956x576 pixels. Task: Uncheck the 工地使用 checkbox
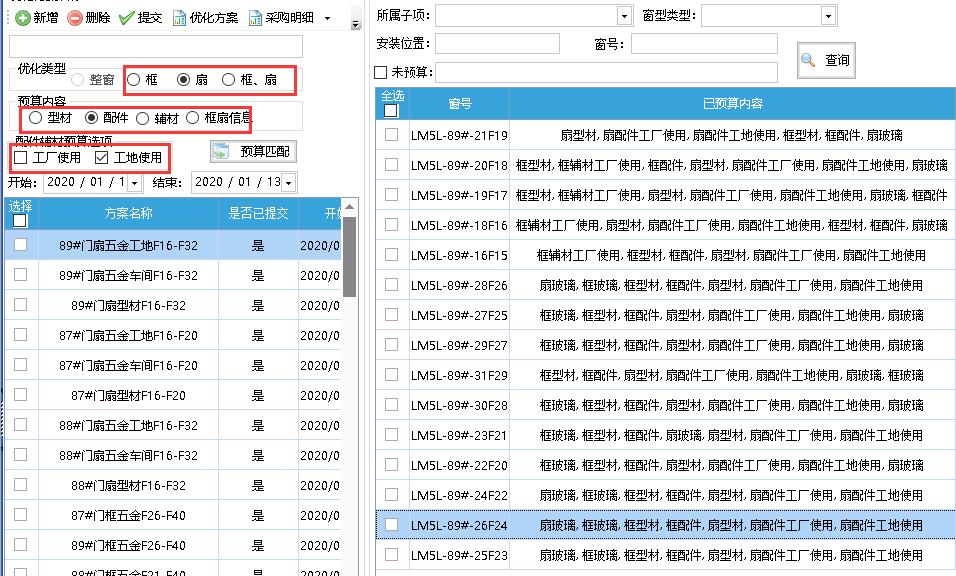click(x=101, y=158)
